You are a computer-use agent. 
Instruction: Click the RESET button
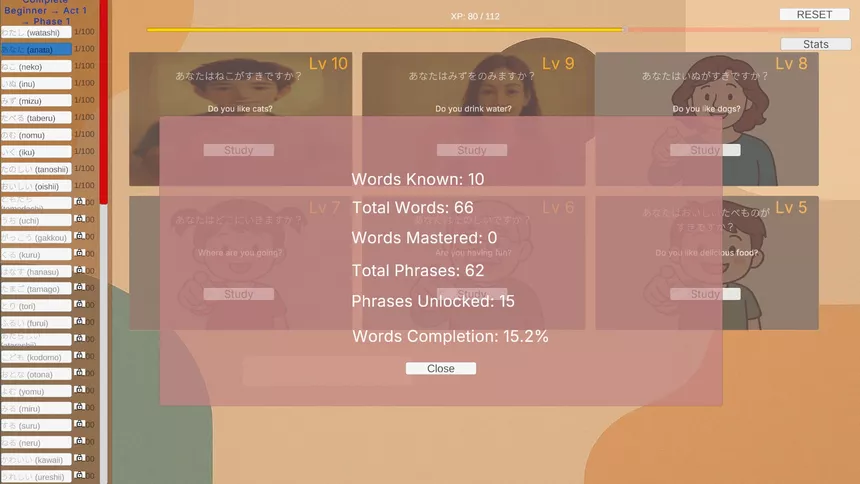[814, 14]
